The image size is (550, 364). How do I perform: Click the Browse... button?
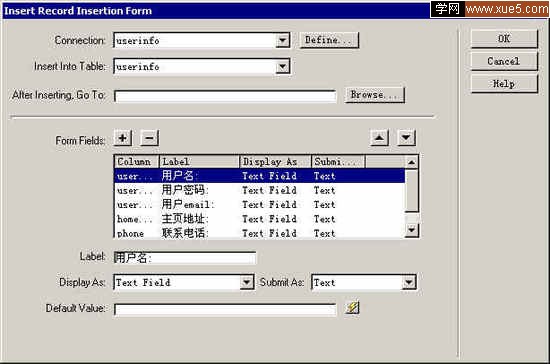pos(374,95)
